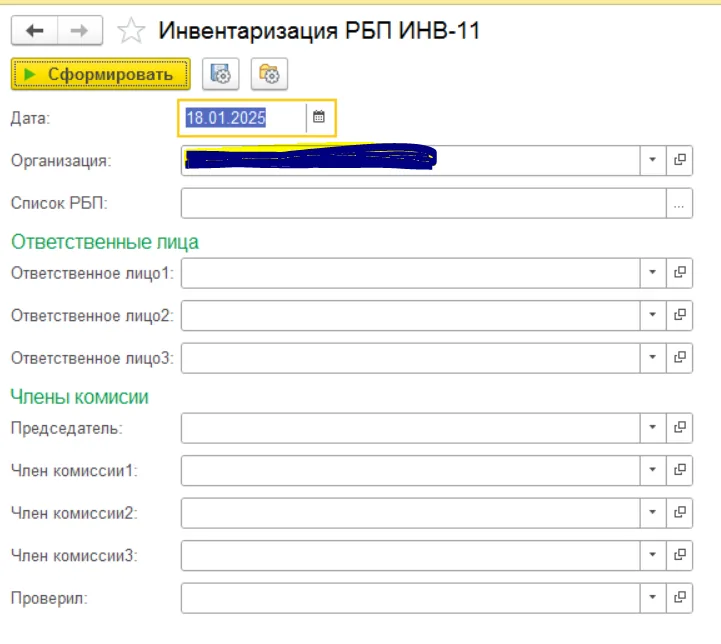Open the Организация item with its open icon
721x644 pixels.
680,160
